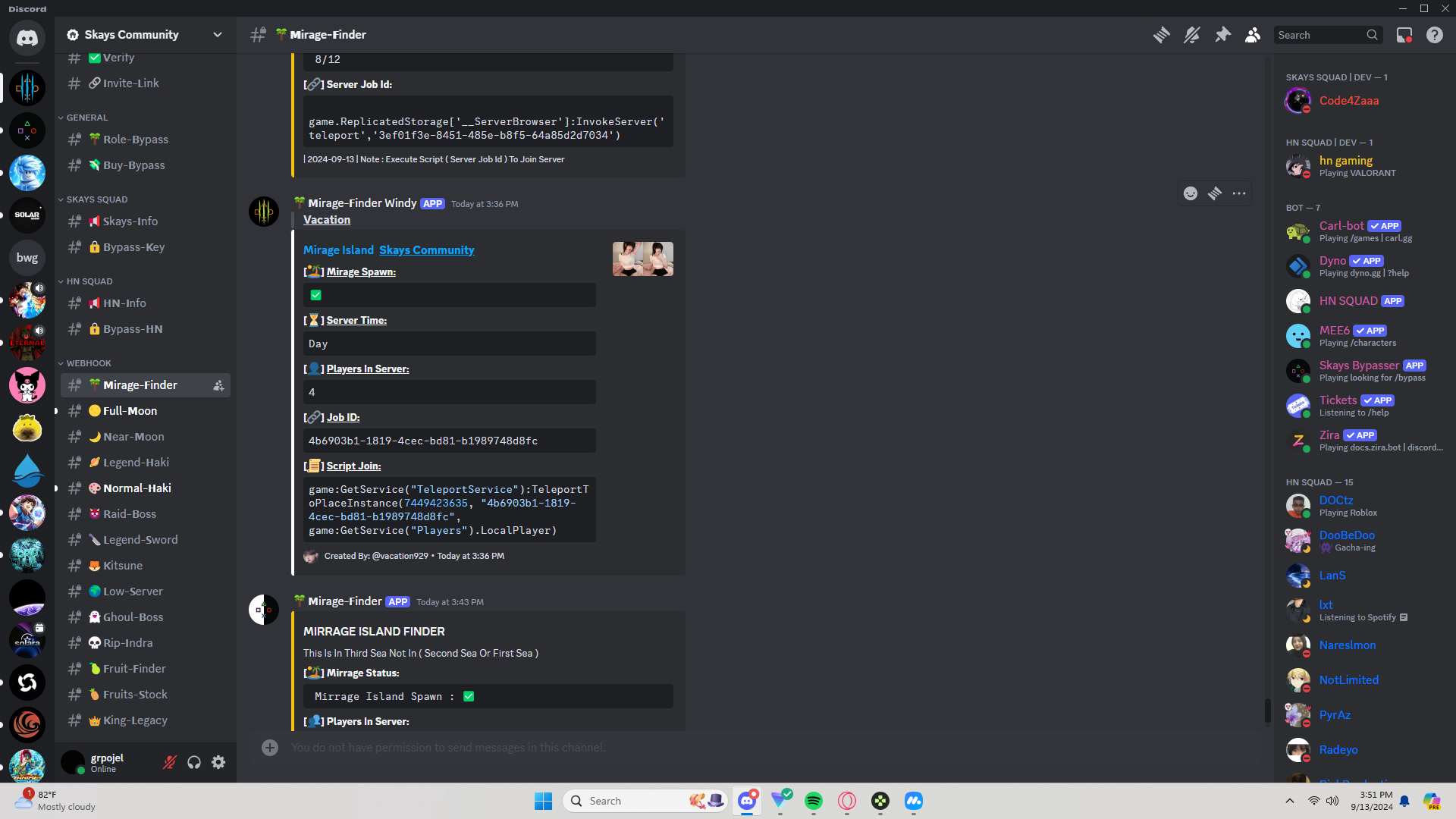Open the Mirage-Finder bot avatar at 3:43 PM
This screenshot has height=819, width=1456.
[x=264, y=610]
